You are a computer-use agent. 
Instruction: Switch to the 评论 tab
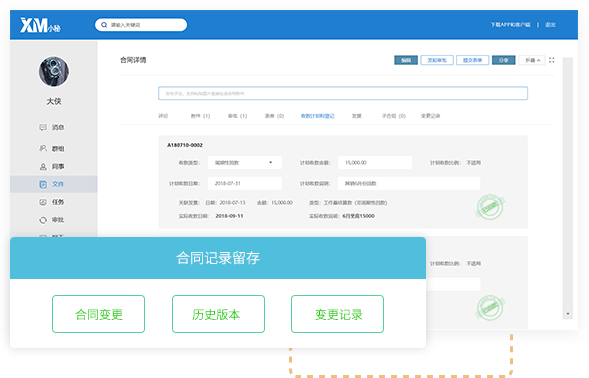pos(163,116)
